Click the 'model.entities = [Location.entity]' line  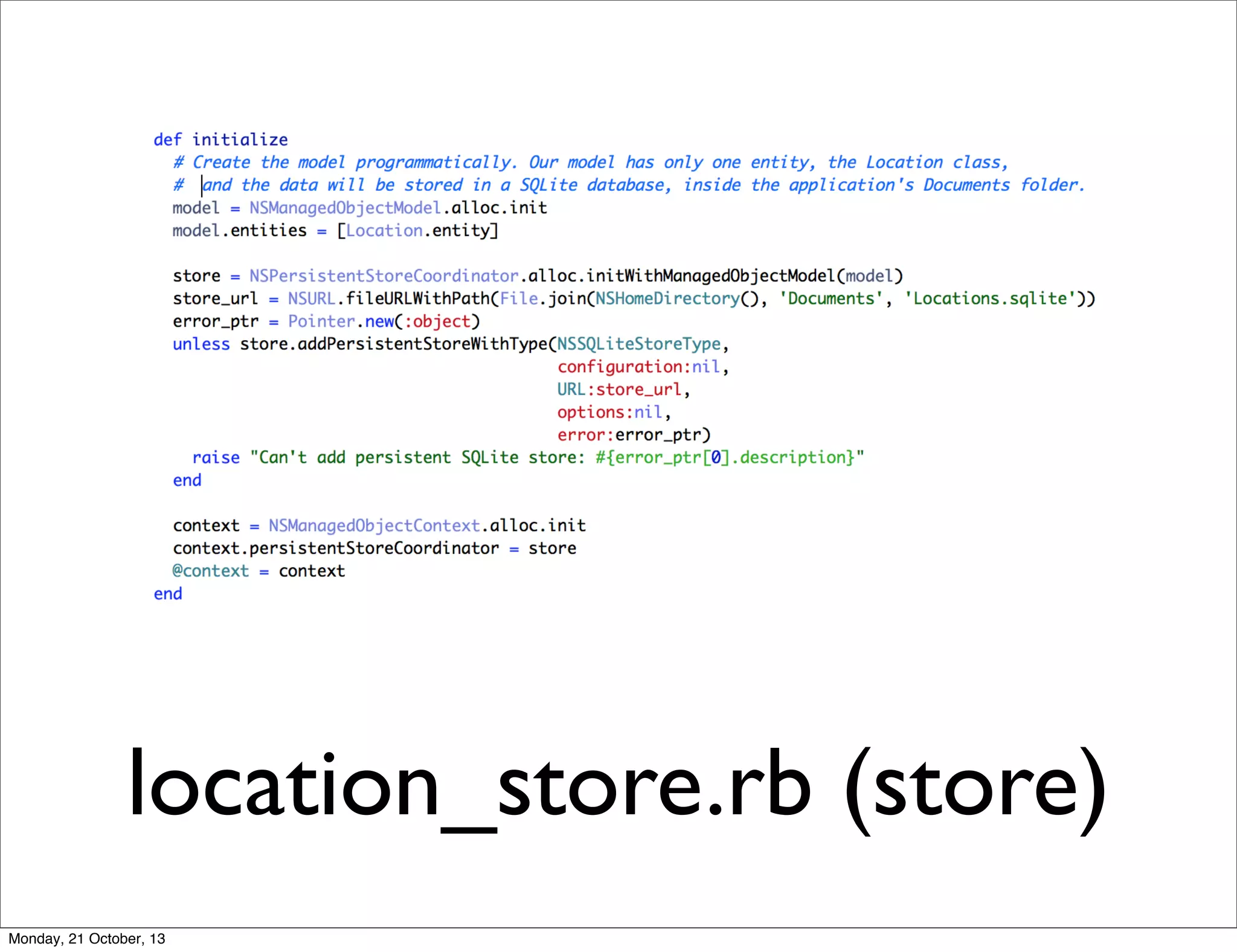[x=335, y=231]
